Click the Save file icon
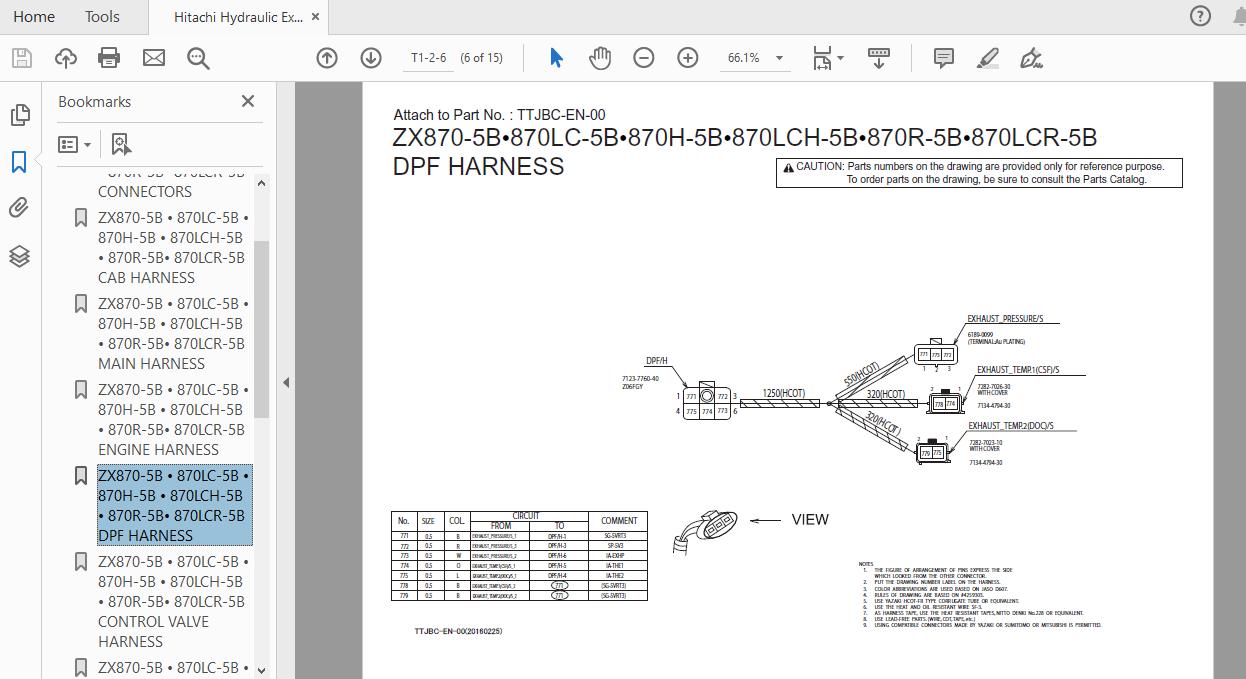This screenshot has width=1246, height=679. coord(21,58)
